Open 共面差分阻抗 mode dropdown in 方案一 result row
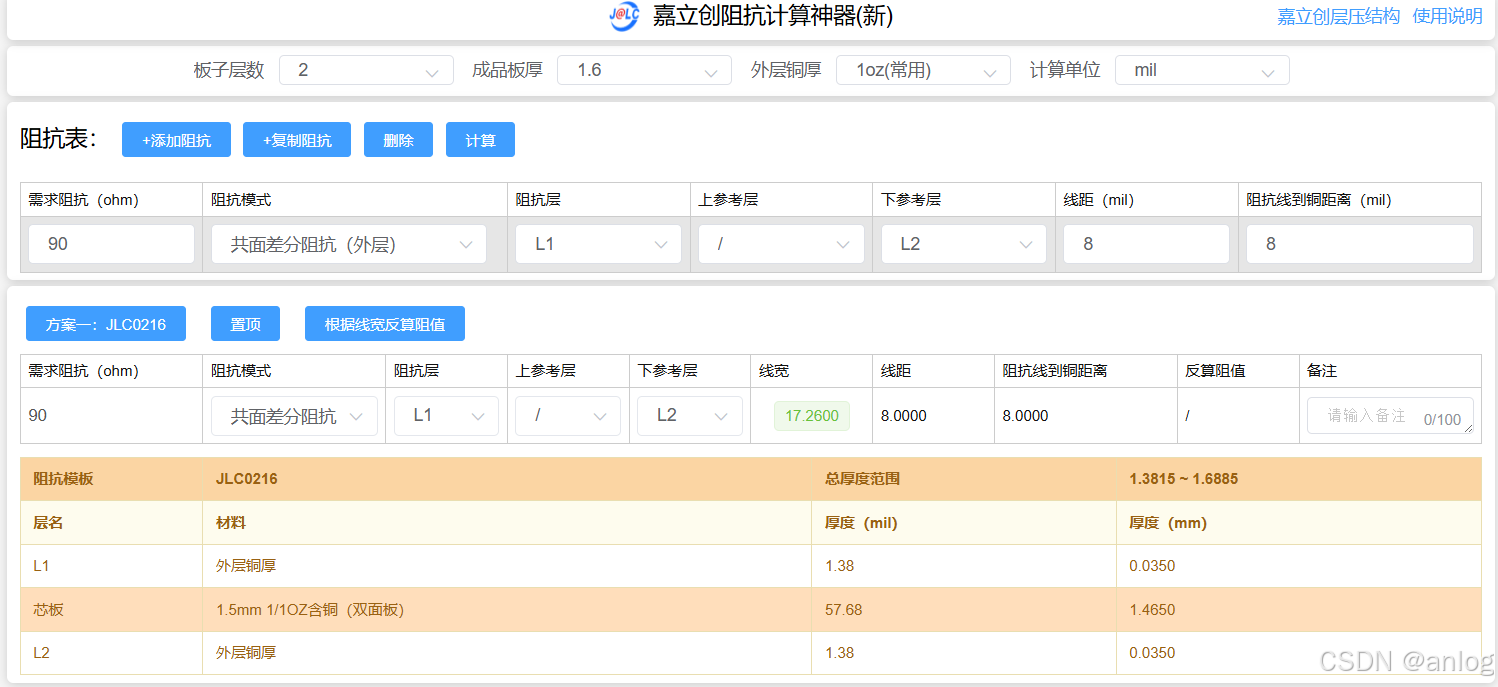 294,416
